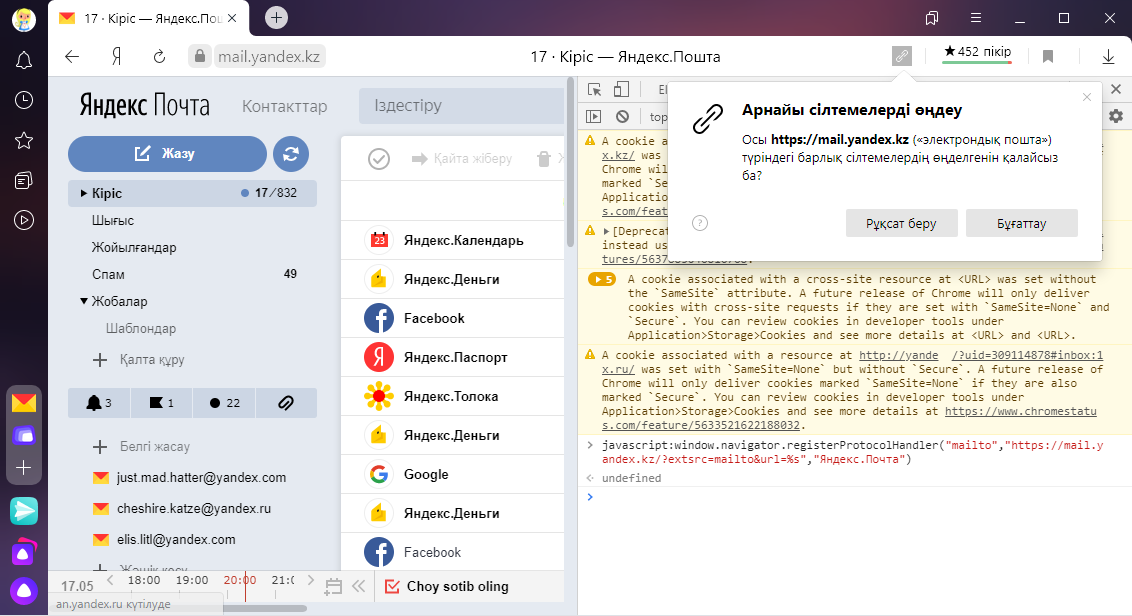Expand the Кіріс folder triangle

pyautogui.click(x=84, y=193)
